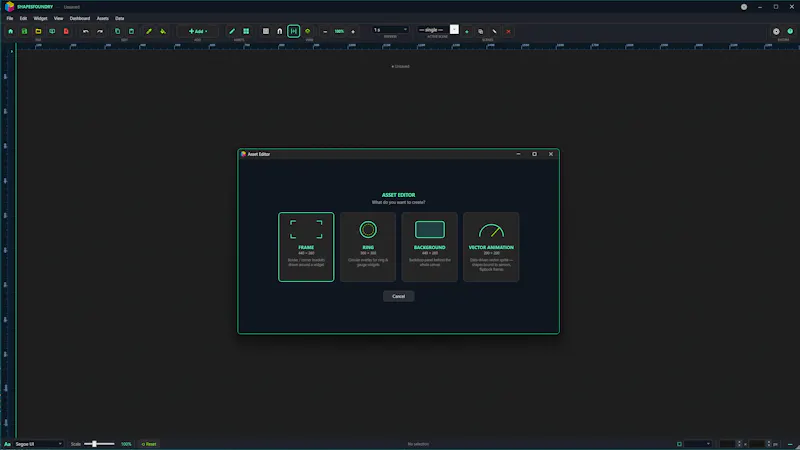Click the zoom out minus button

[325, 31]
